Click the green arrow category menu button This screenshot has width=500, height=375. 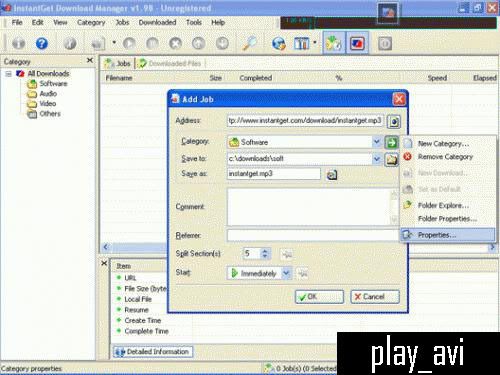(392, 142)
